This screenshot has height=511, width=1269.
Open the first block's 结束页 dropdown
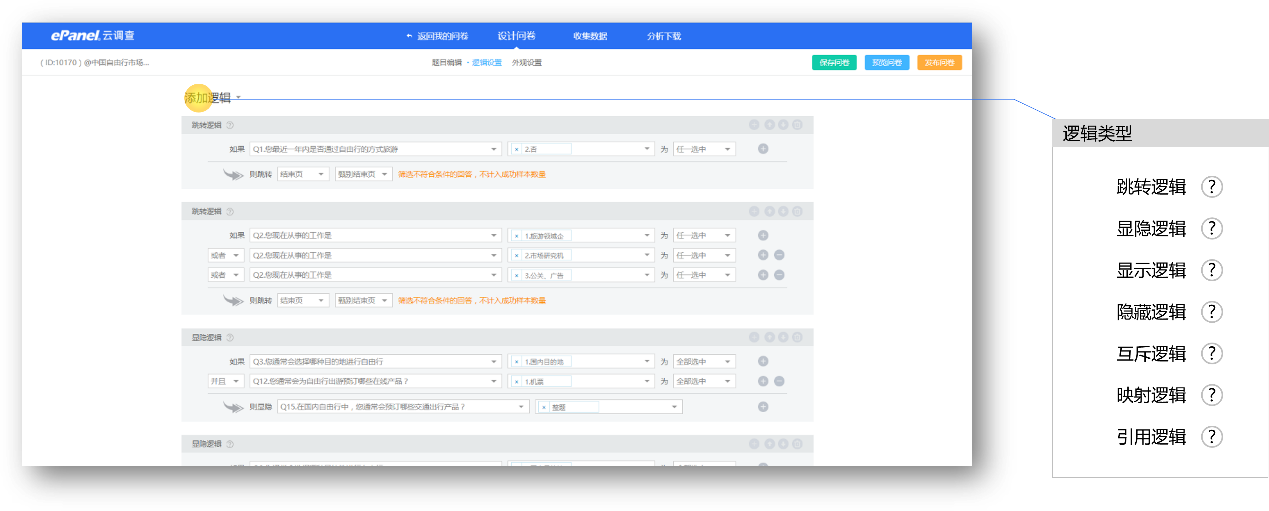pyautogui.click(x=303, y=174)
